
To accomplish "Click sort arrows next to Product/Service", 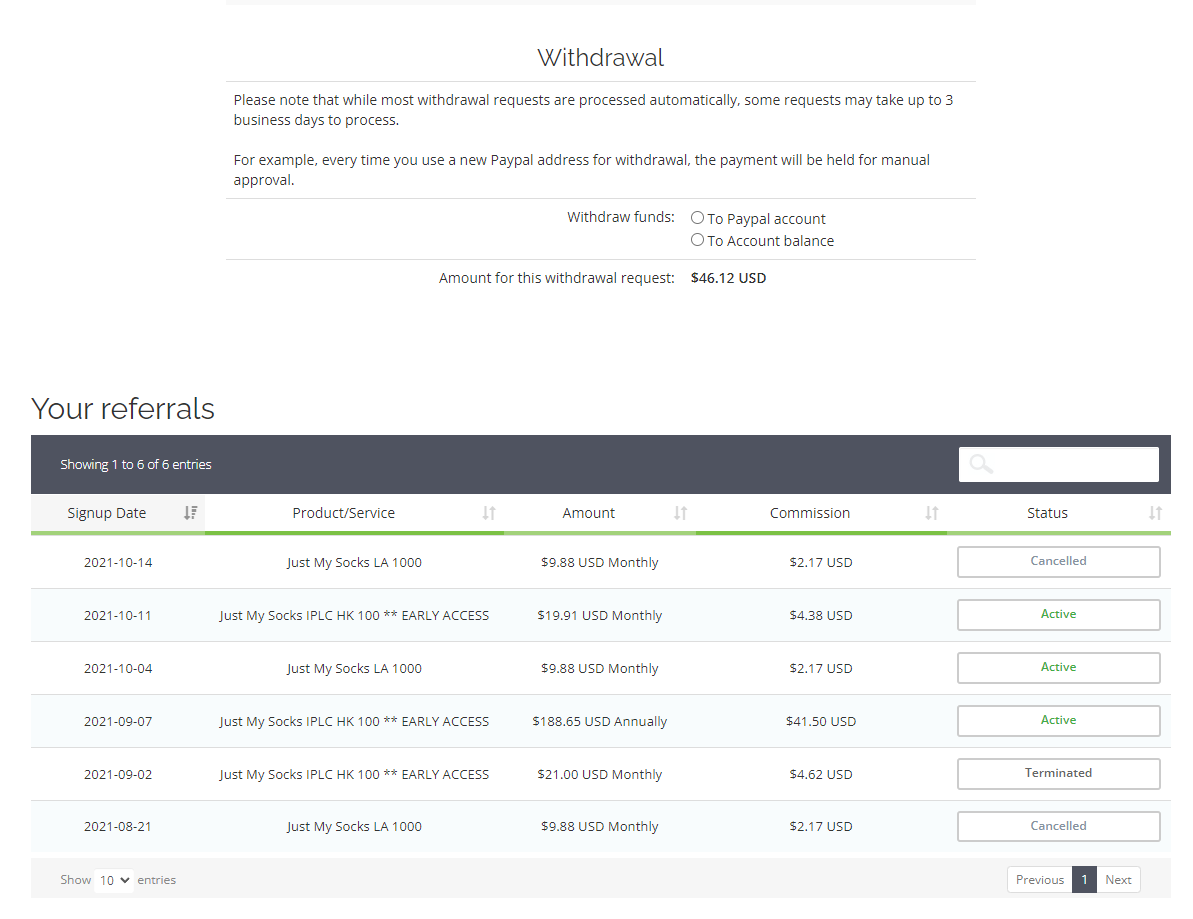I will pyautogui.click(x=488, y=513).
